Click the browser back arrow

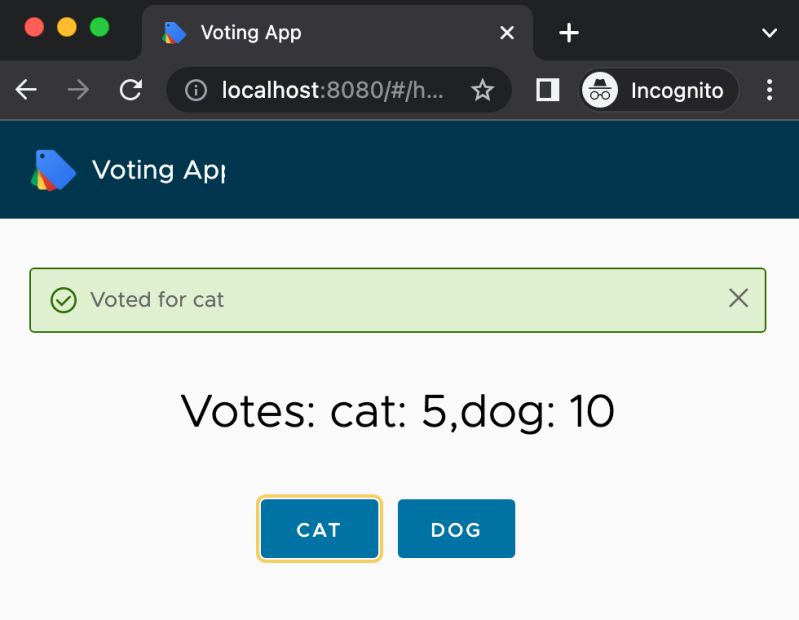click(26, 90)
